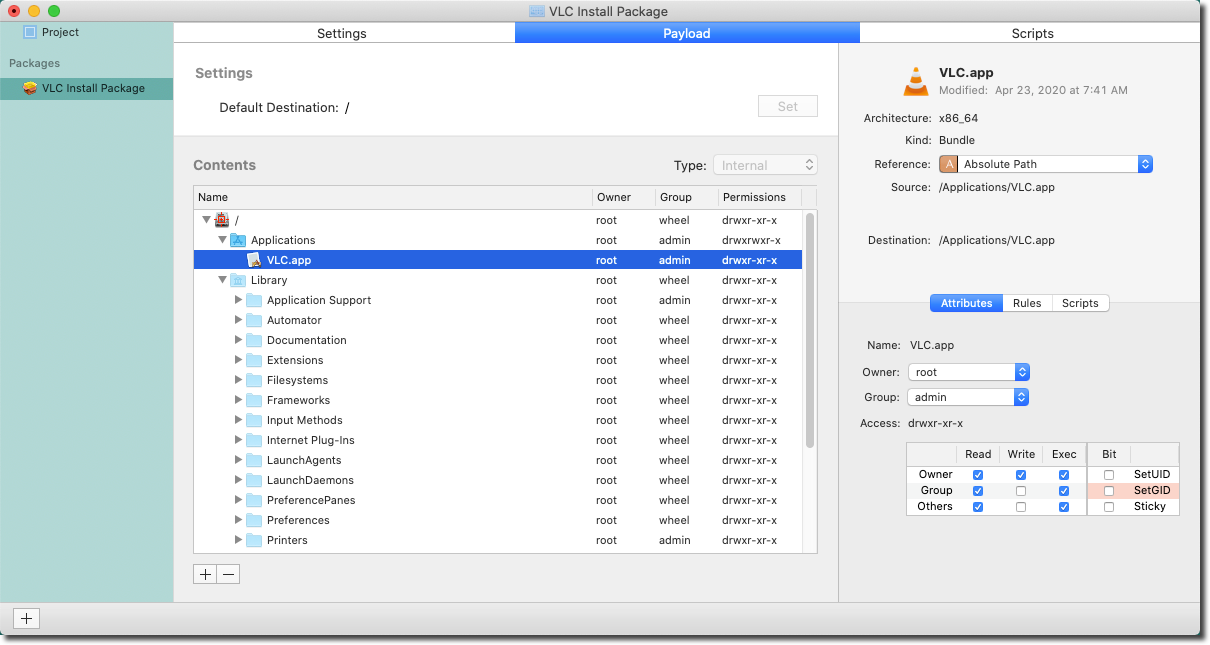Click the Documentation folder icon
Screen dimensions: 1210x645
(x=254, y=340)
